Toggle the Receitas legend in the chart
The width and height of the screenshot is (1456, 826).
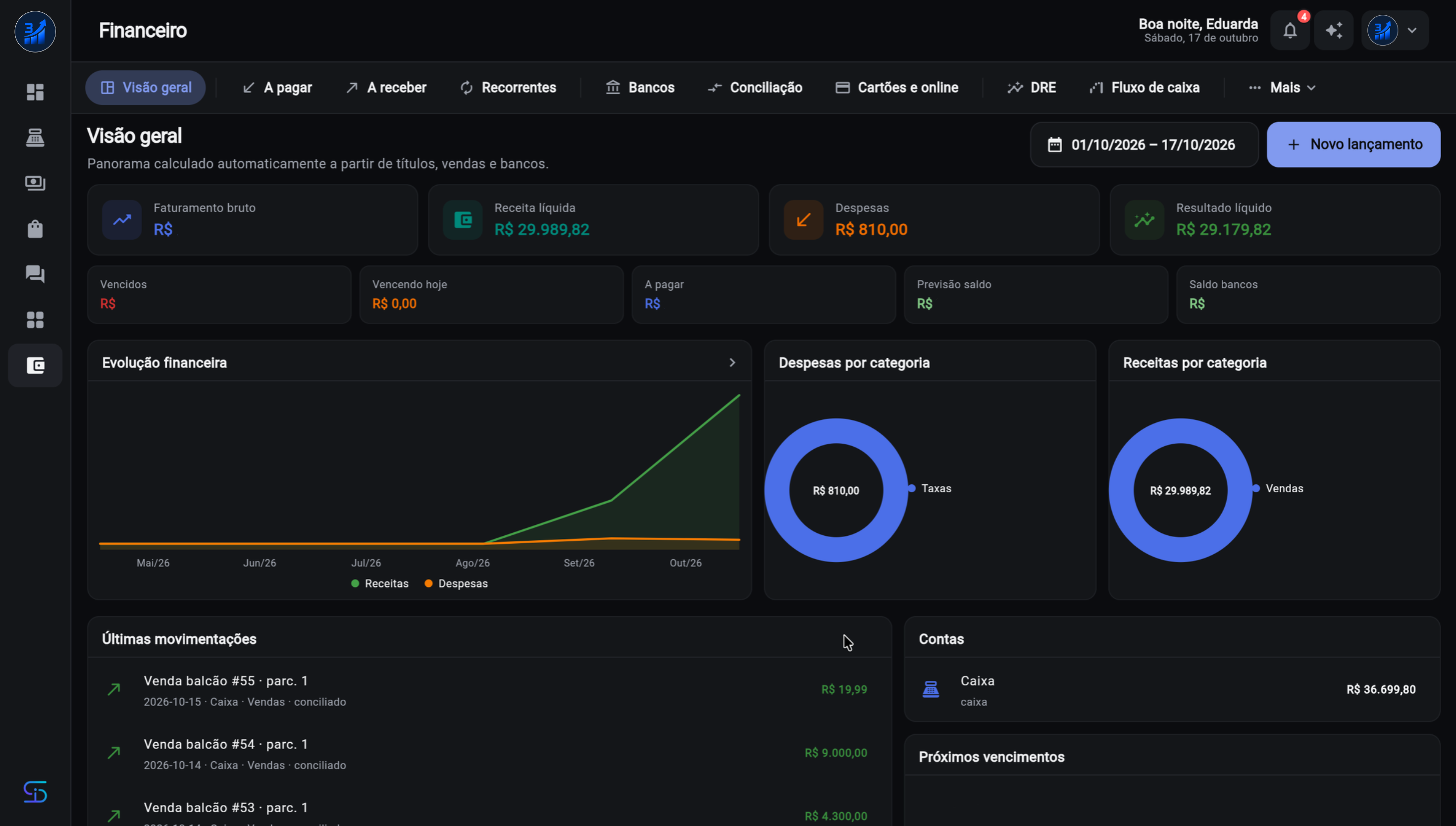point(380,584)
